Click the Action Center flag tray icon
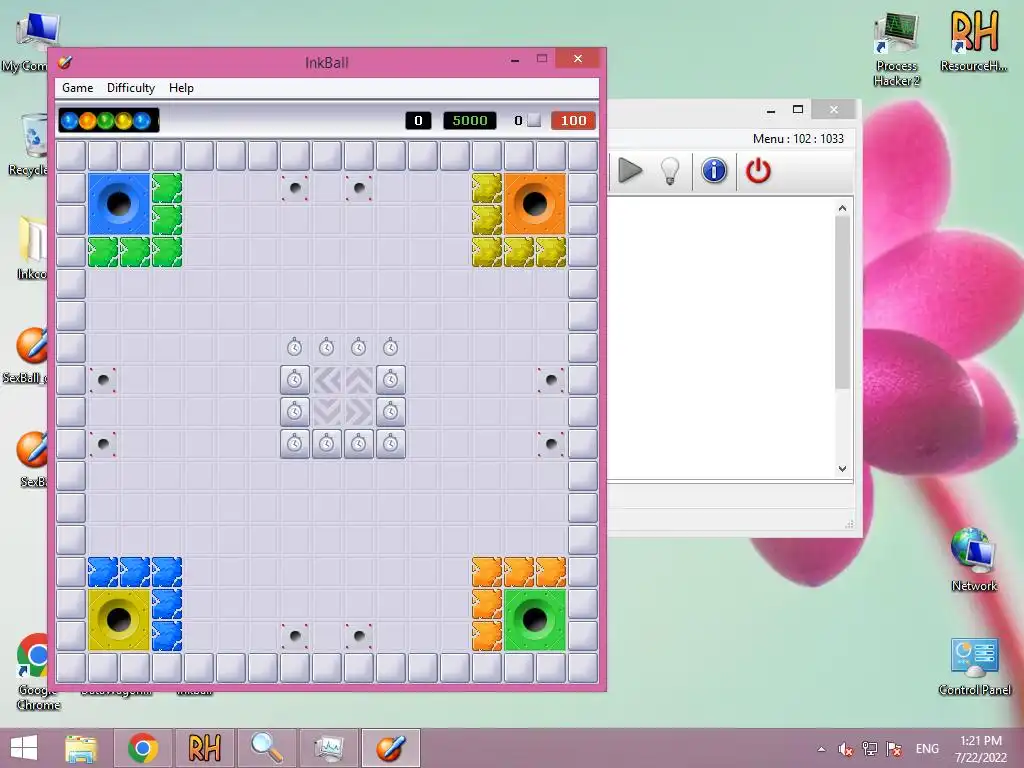This screenshot has height=768, width=1024. pos(894,749)
